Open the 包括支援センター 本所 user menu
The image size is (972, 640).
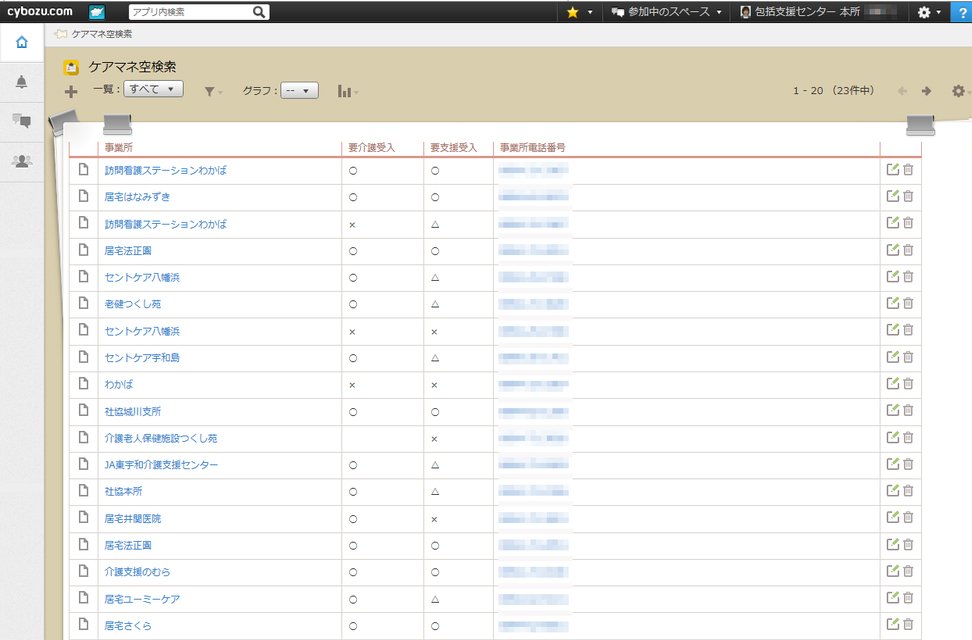point(818,12)
